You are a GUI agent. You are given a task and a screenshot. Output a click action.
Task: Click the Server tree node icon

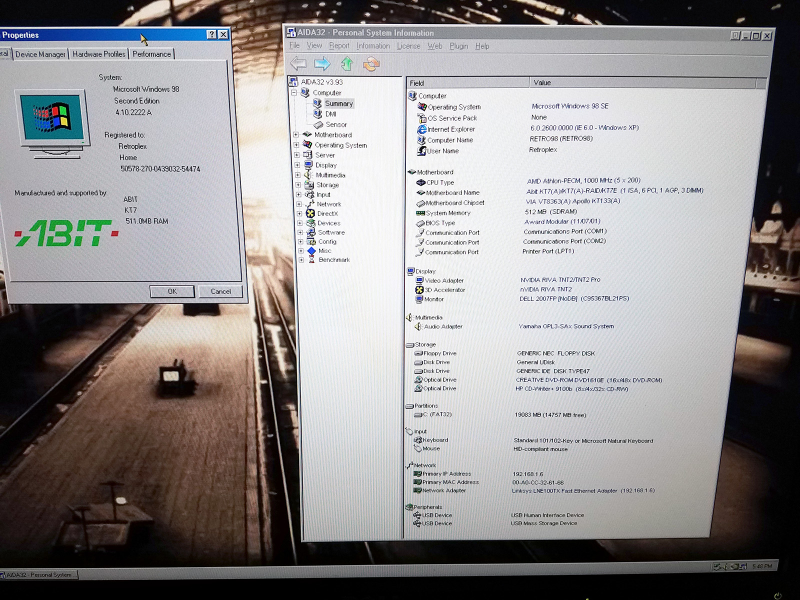[308, 155]
